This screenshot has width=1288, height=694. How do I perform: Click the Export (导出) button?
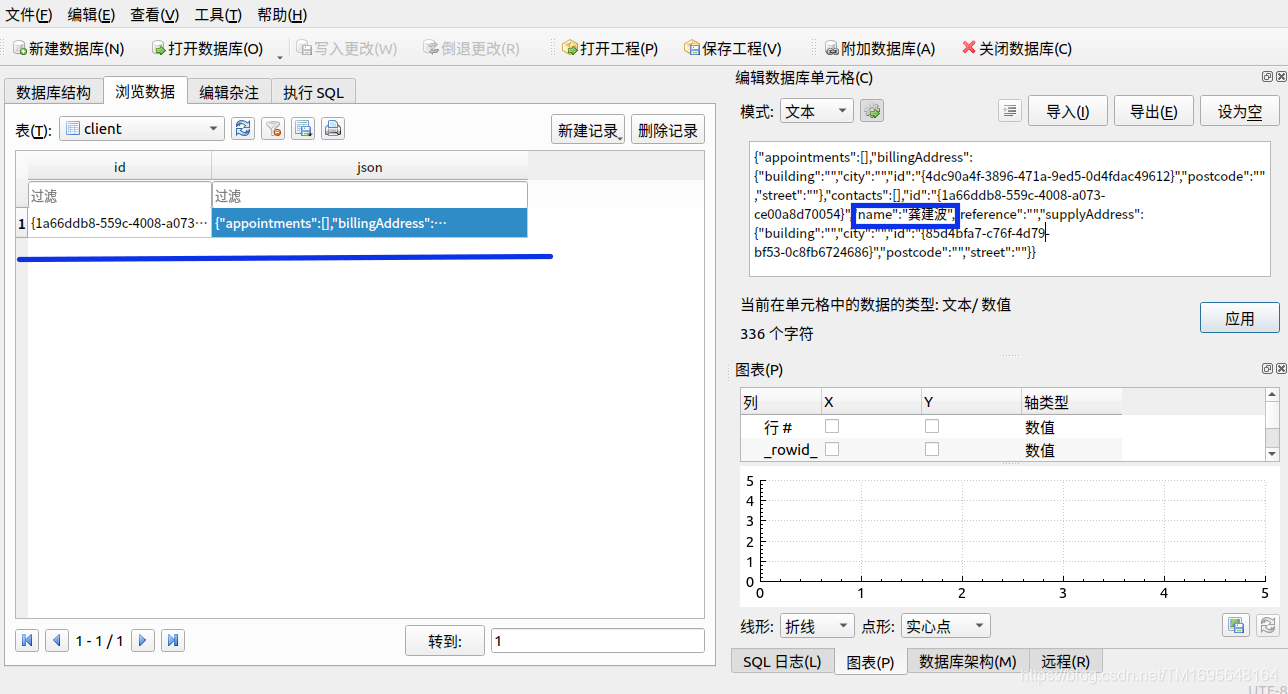click(1153, 111)
